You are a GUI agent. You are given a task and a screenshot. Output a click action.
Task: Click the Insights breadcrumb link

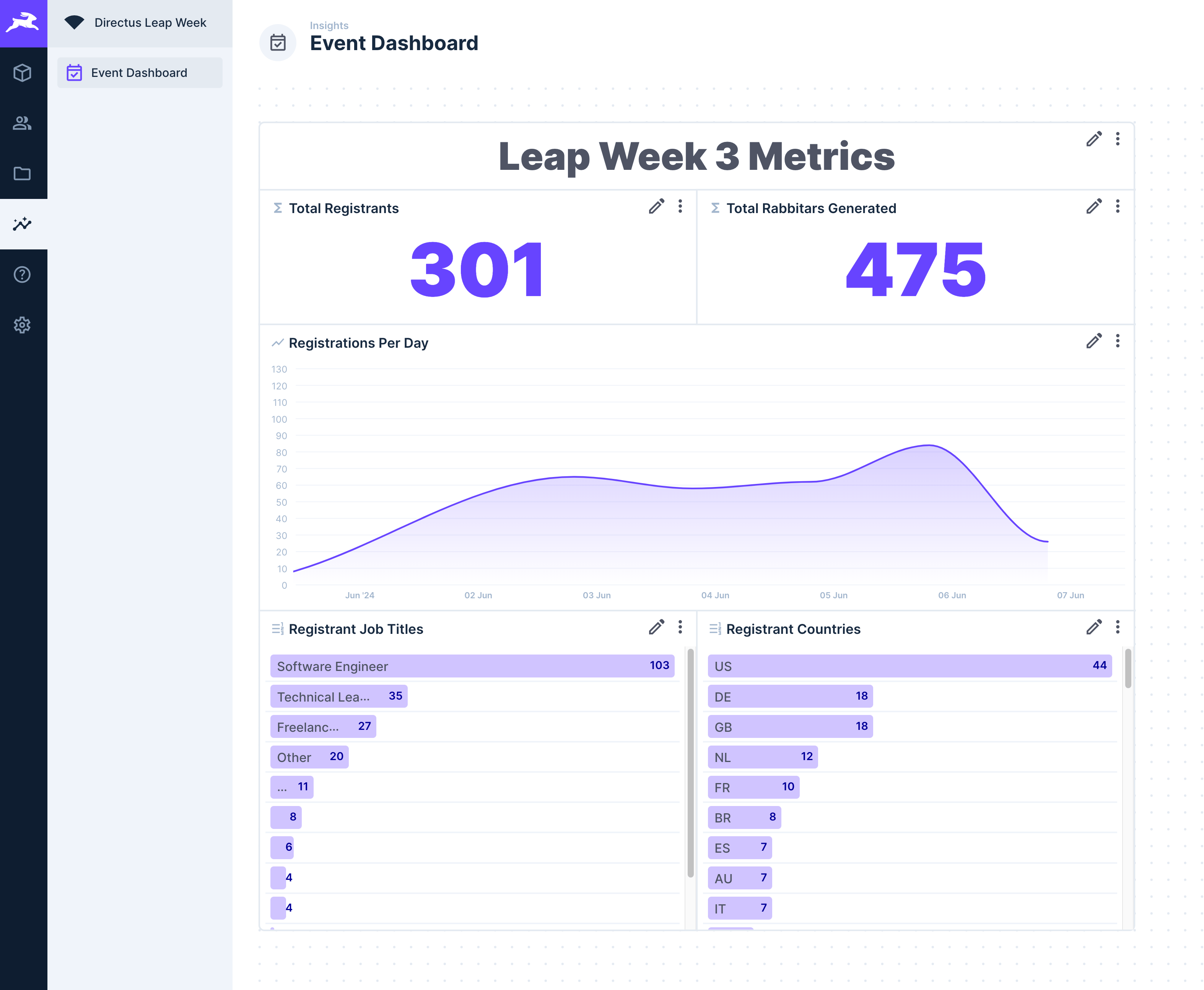[329, 26]
